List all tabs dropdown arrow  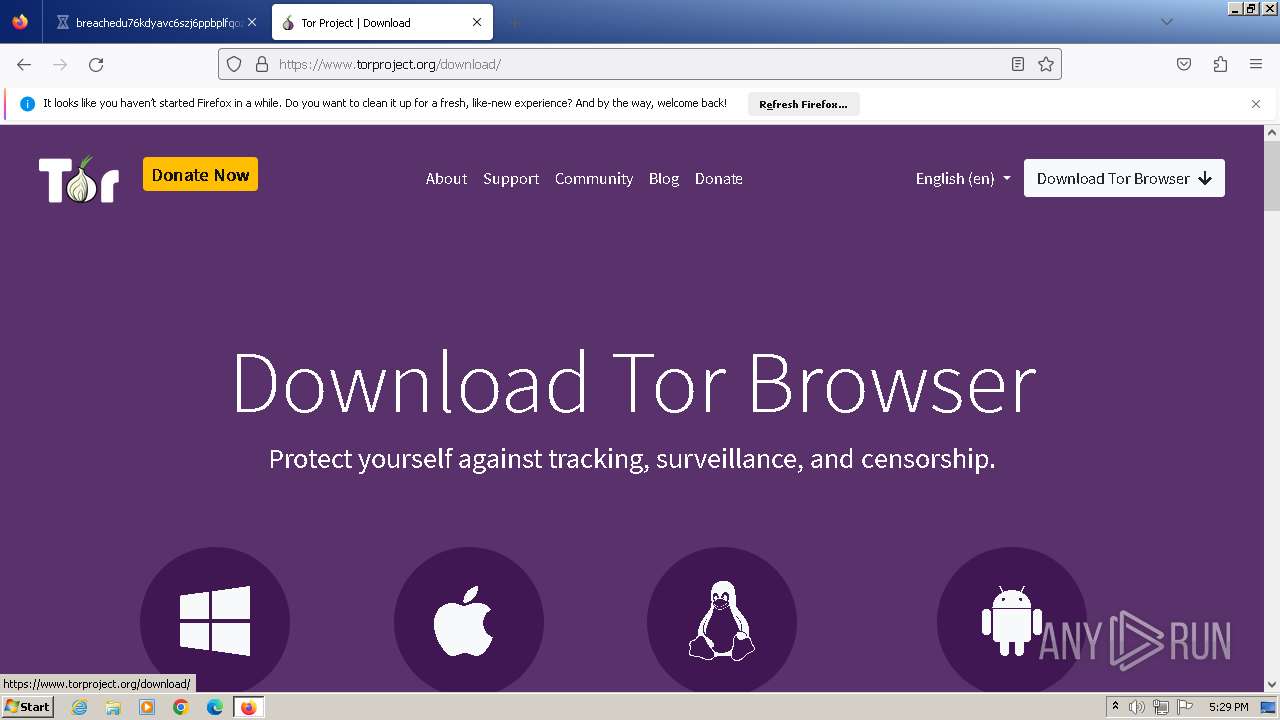[x=1166, y=22]
